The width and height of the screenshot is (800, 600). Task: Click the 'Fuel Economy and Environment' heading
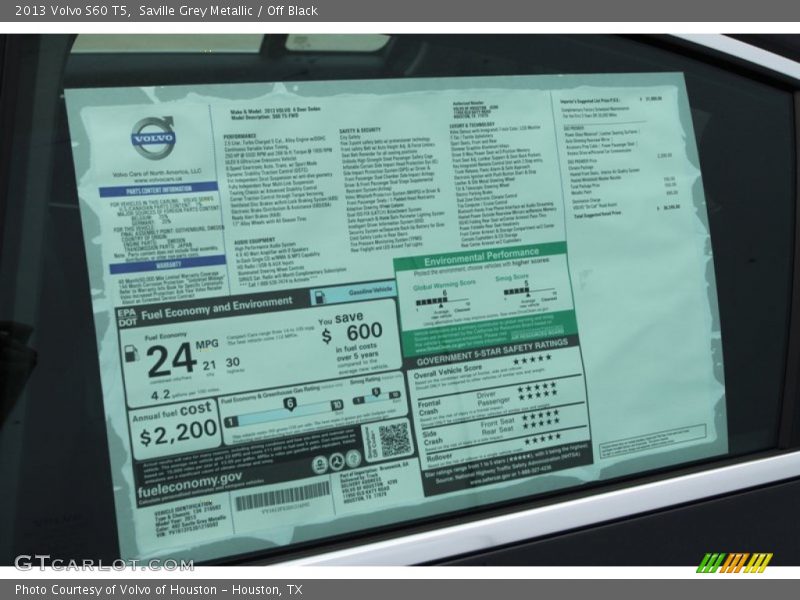pos(217,308)
